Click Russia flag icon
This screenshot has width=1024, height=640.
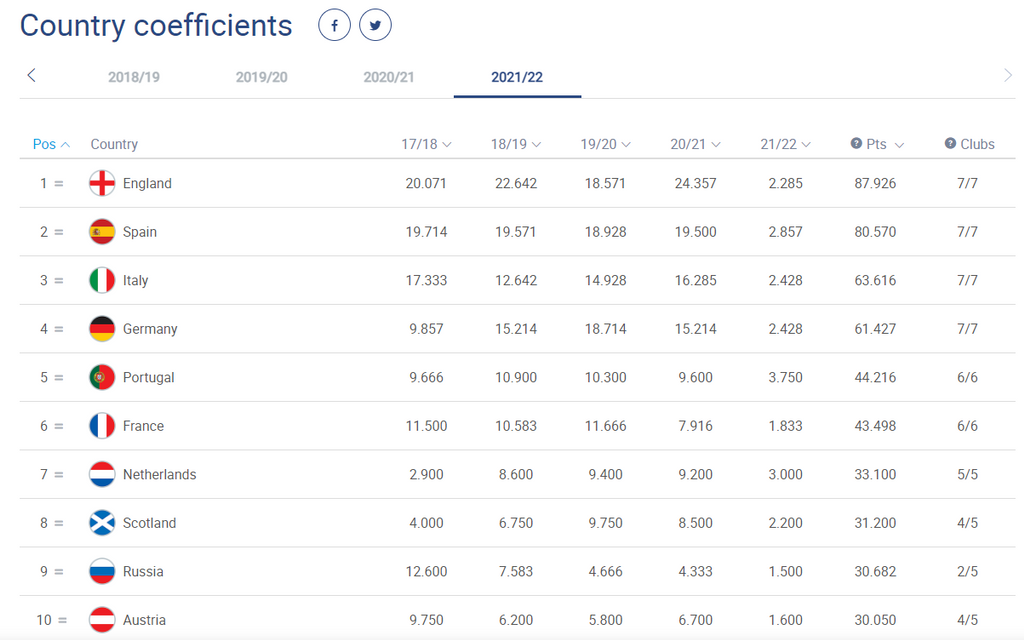tap(102, 571)
